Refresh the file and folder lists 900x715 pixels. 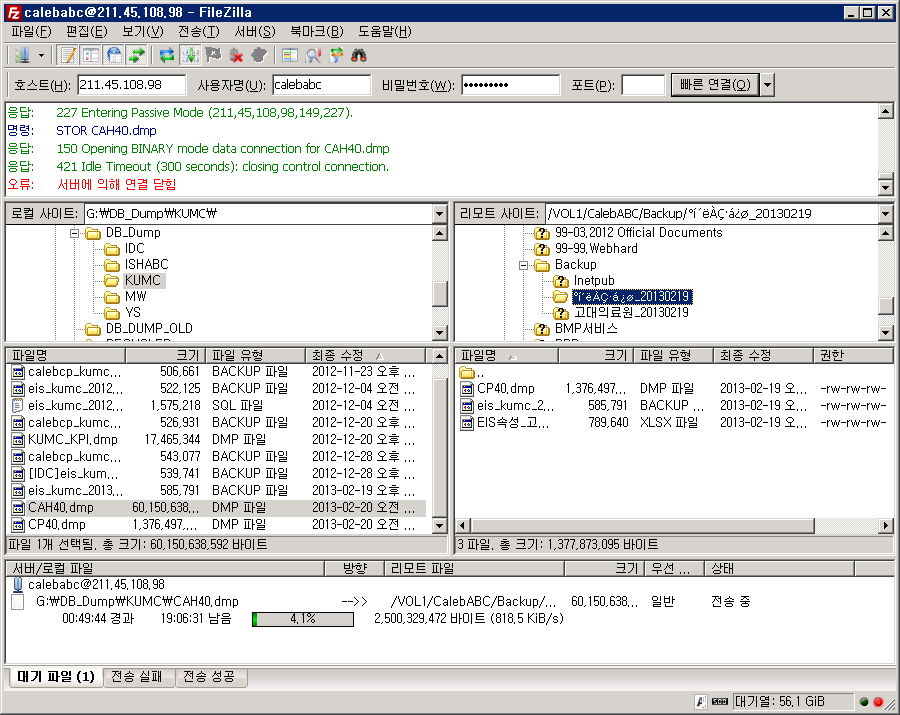166,55
